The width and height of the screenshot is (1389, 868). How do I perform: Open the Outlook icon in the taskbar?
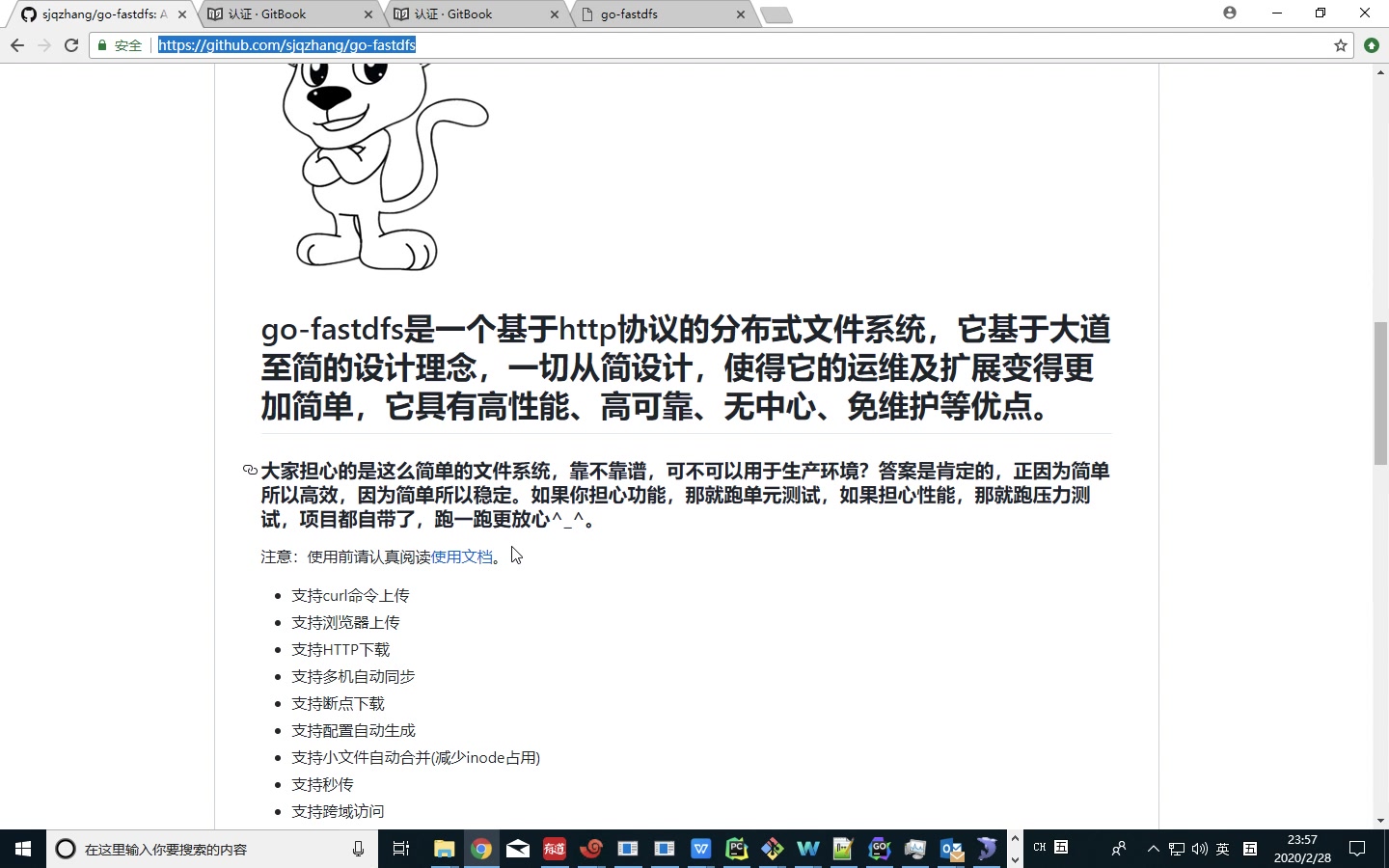[952, 849]
